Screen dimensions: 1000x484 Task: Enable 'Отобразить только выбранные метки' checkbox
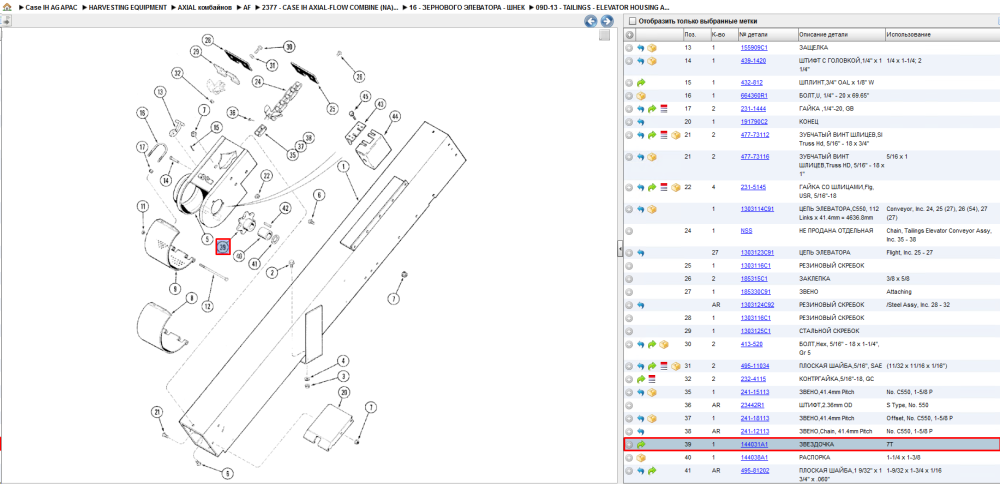coord(632,20)
